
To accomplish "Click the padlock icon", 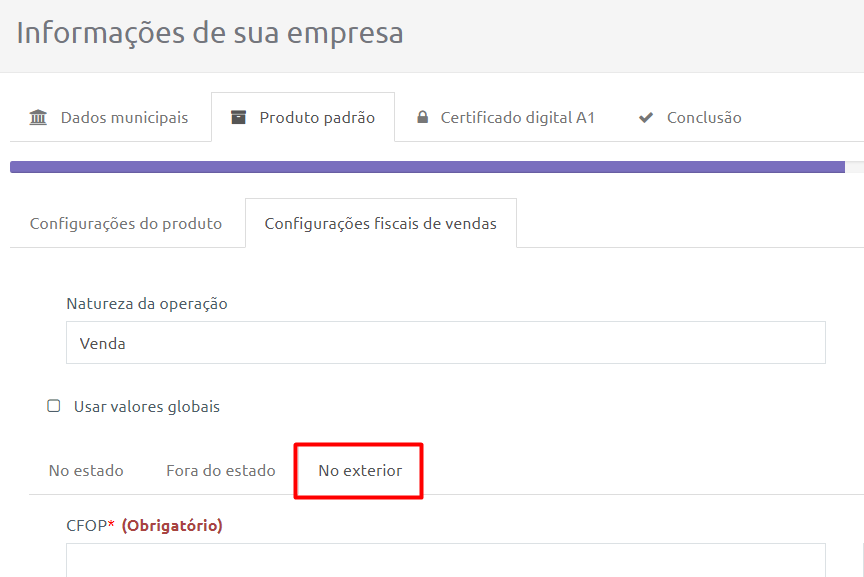I will coord(423,117).
